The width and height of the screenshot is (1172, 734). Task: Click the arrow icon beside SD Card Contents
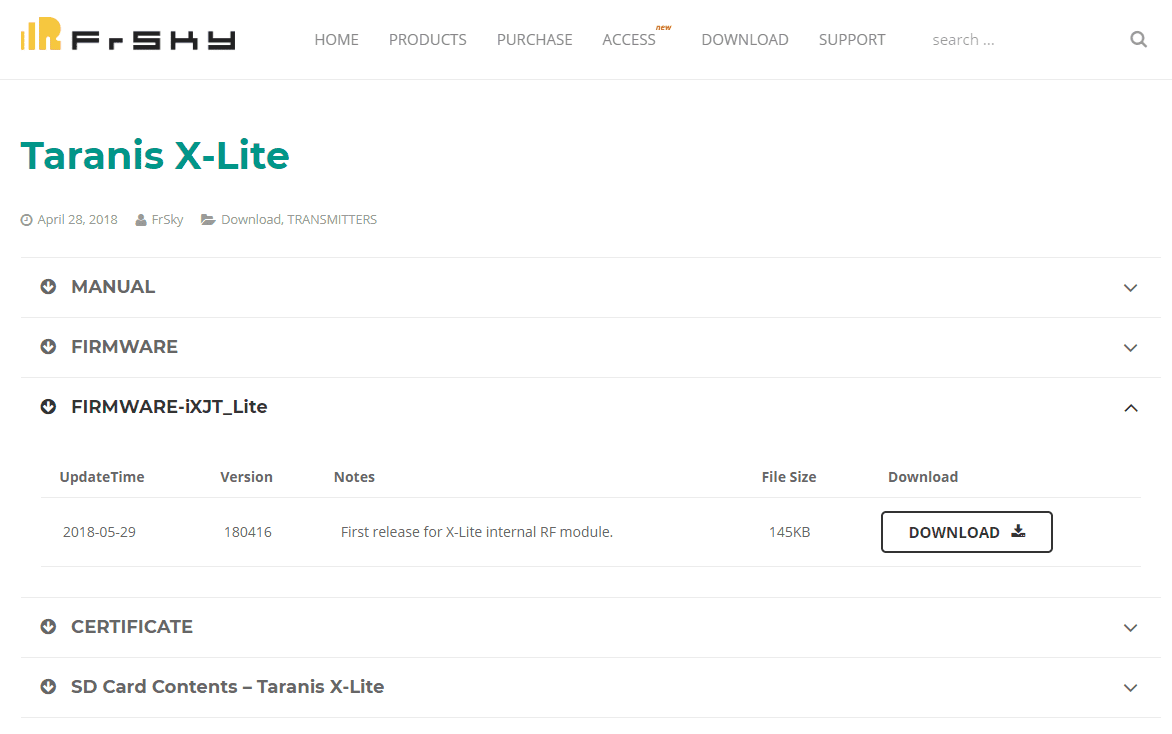[x=49, y=686]
